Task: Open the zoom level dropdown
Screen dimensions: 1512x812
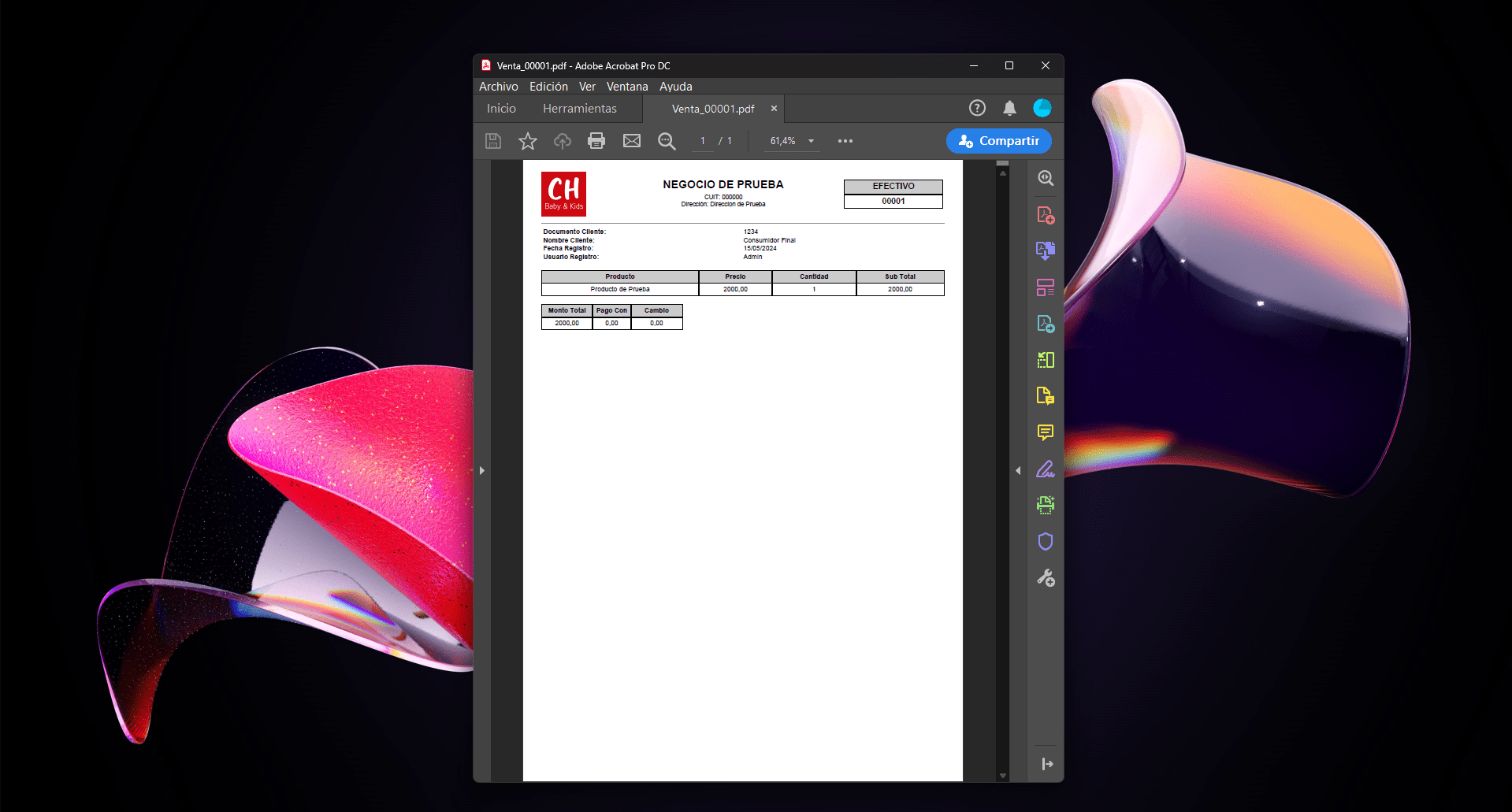Action: (811, 141)
